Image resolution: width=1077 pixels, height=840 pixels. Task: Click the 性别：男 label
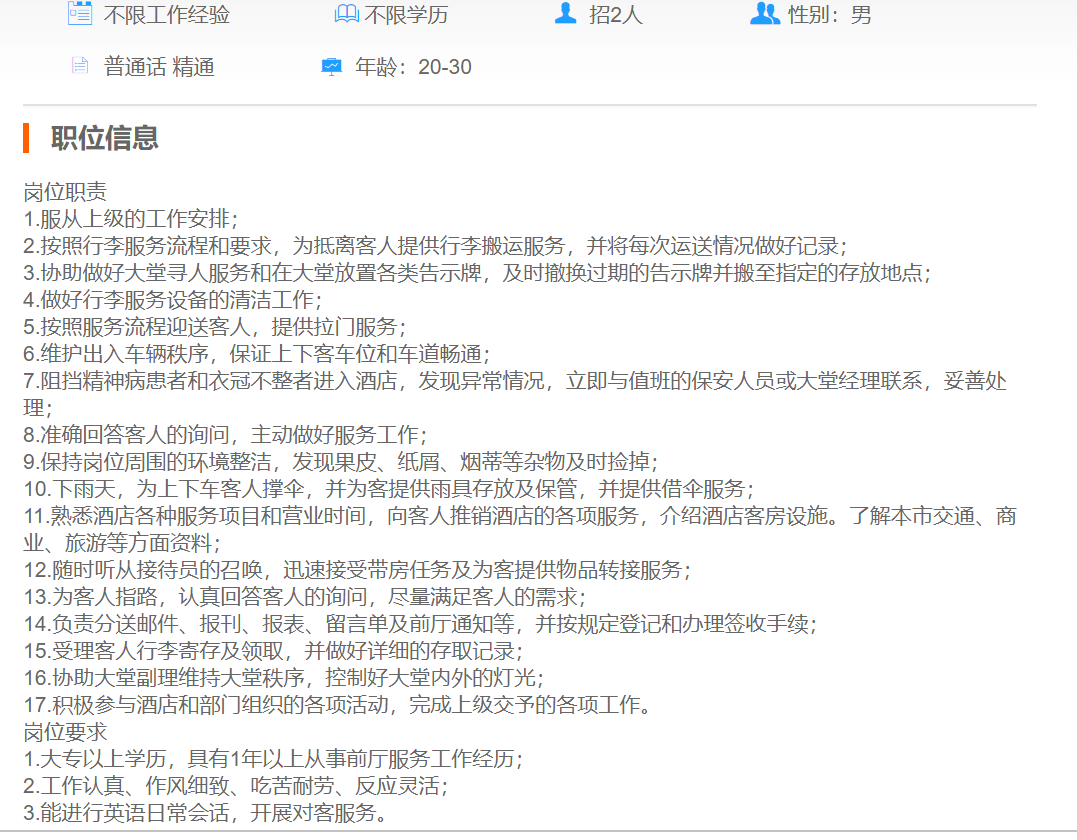(829, 15)
